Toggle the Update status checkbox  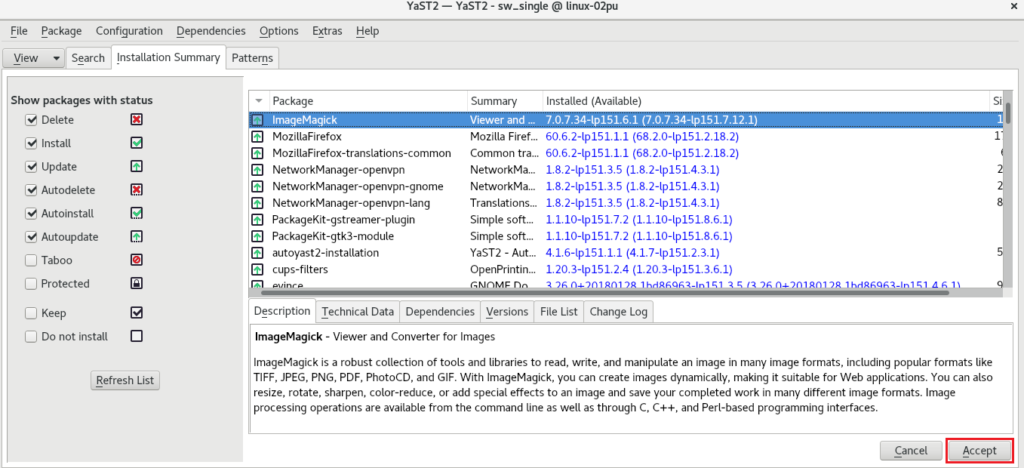31,167
